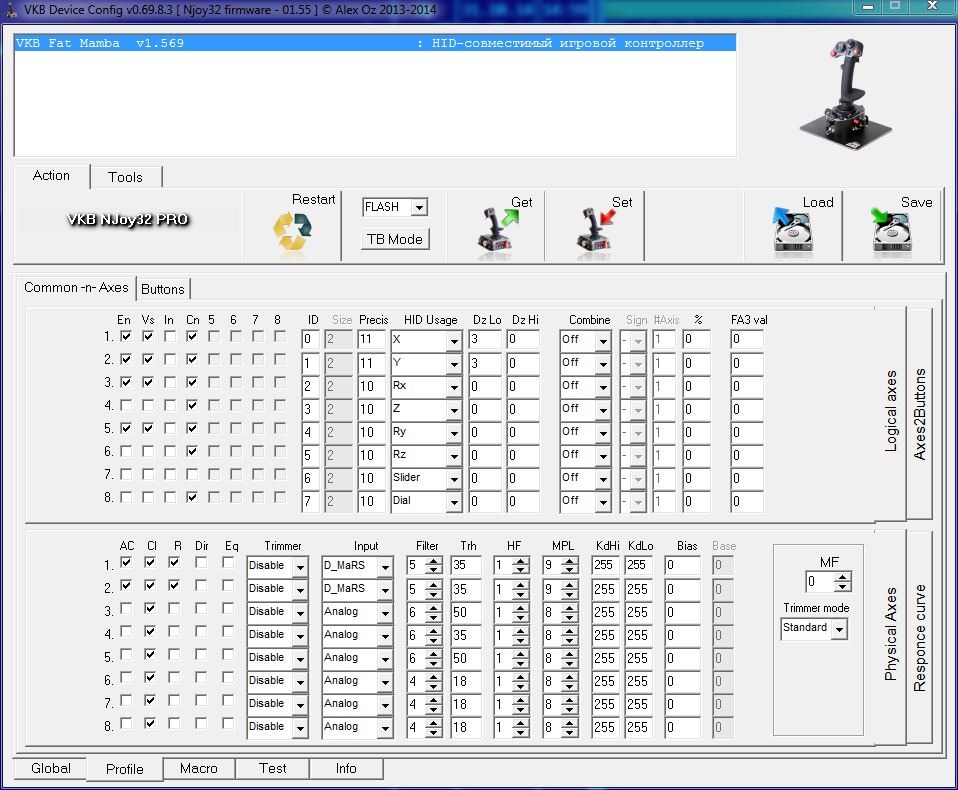Select VKB Fat Mamba device row
This screenshot has width=958, height=790.
pyautogui.click(x=375, y=43)
